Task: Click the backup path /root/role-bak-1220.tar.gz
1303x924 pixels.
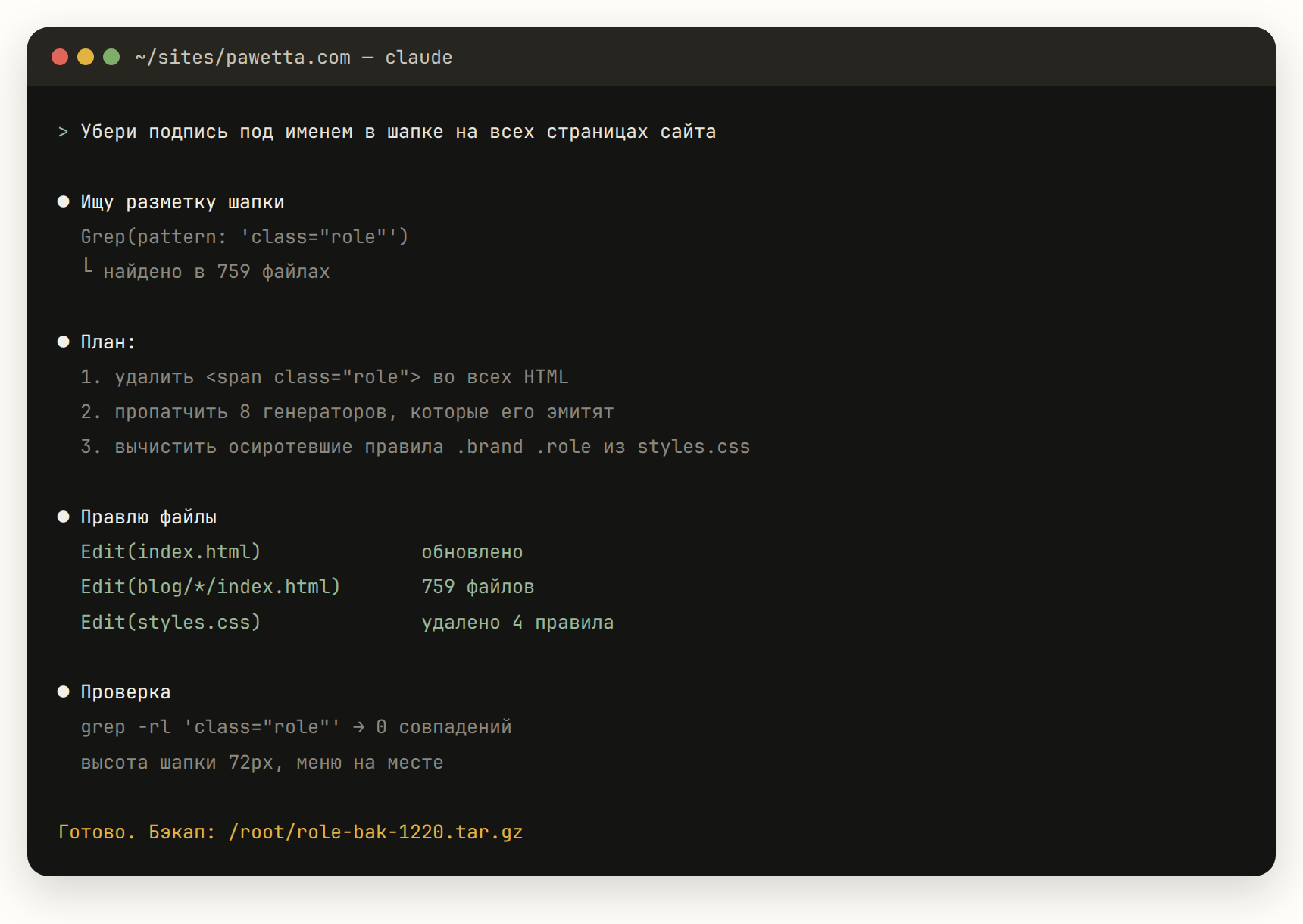Action: 376,832
